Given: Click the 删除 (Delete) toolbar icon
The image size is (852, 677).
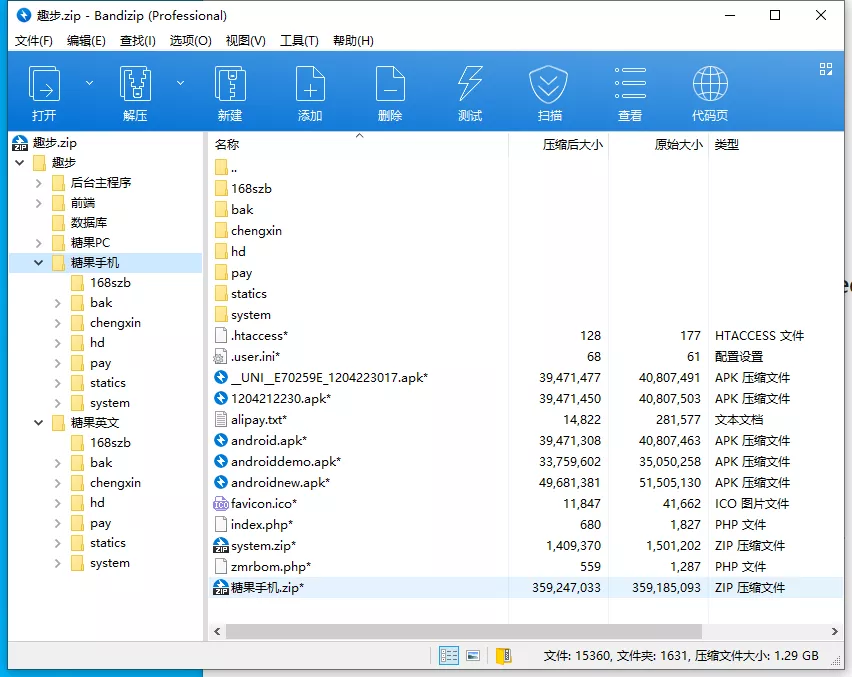Looking at the screenshot, I should coord(390,90).
